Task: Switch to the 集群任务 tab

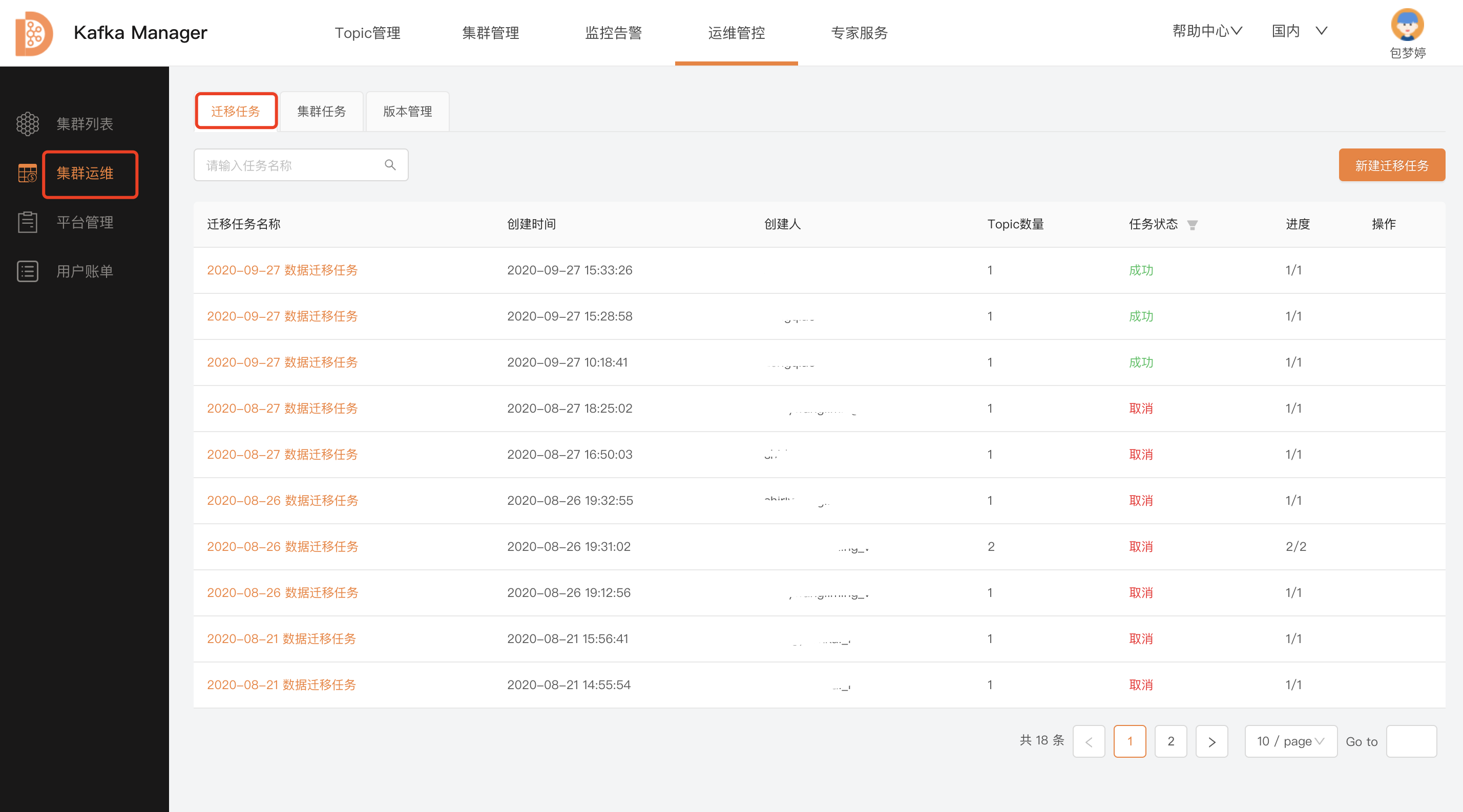Action: point(322,111)
